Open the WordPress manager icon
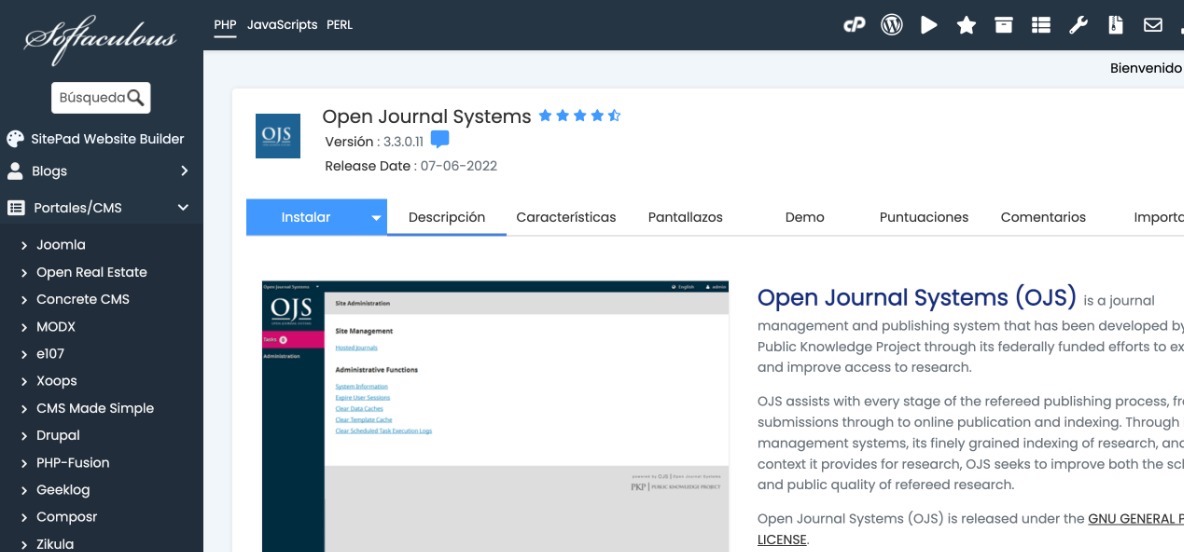Image resolution: width=1184 pixels, height=552 pixels. [892, 25]
